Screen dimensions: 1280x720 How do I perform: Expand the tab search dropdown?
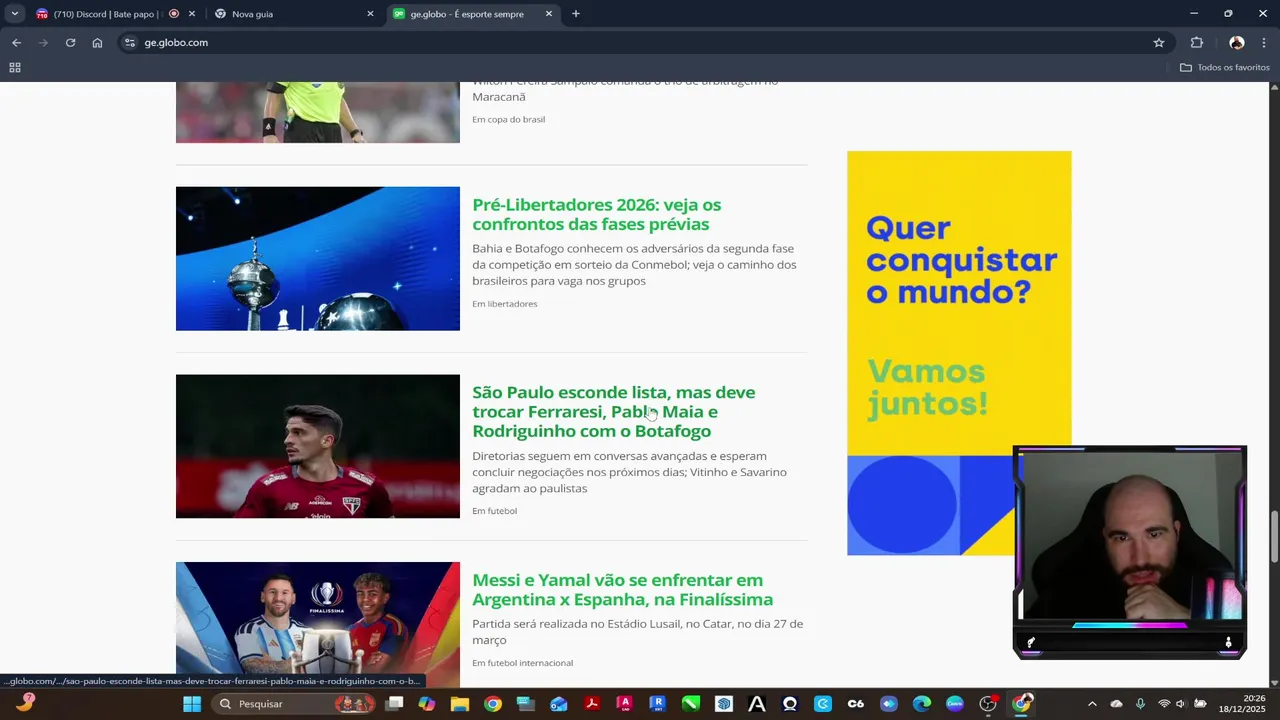pos(14,14)
